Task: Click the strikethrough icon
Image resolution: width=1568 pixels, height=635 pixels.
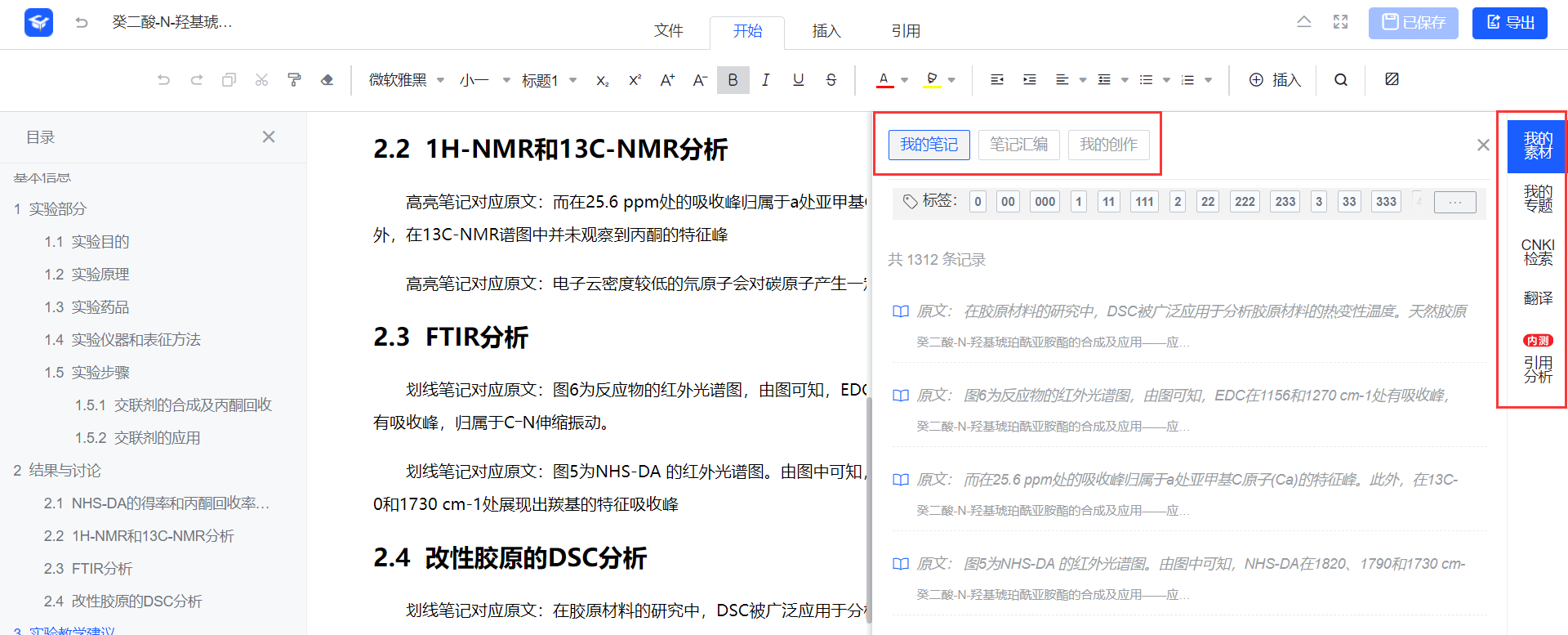Action: tap(831, 80)
